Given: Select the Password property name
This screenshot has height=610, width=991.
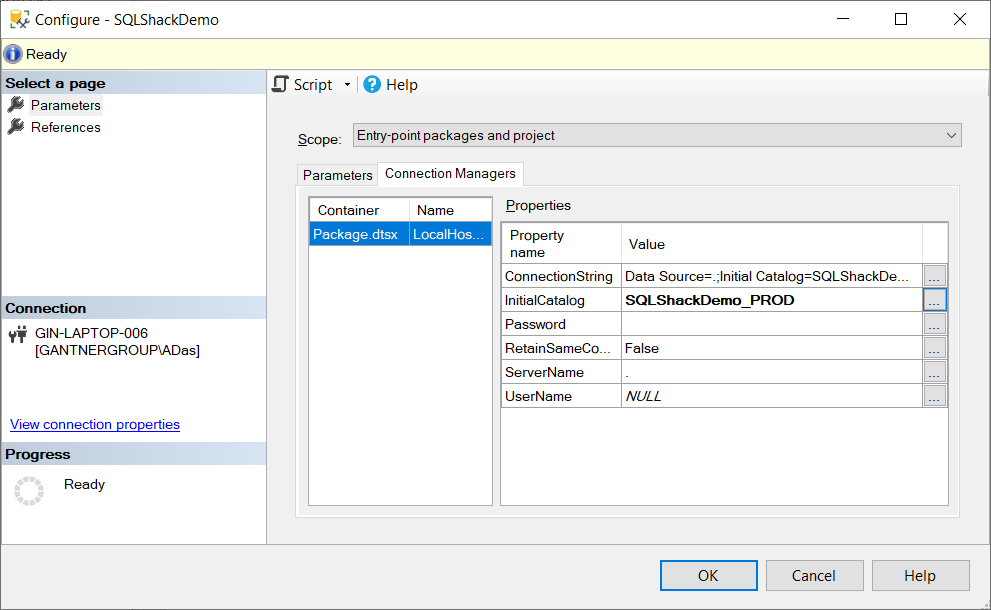Looking at the screenshot, I should [561, 324].
